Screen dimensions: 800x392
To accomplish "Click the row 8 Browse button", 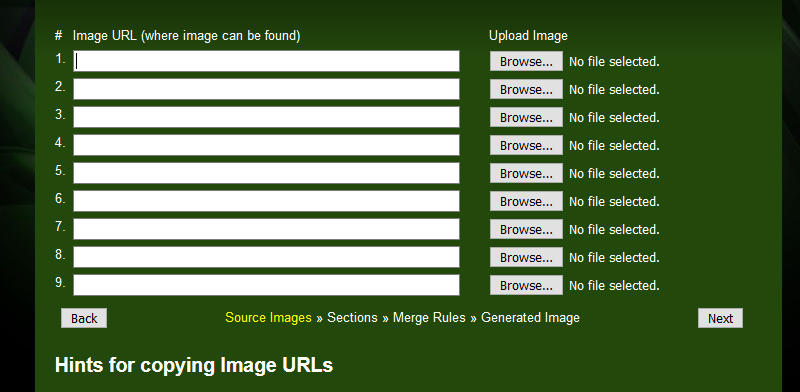I will pyautogui.click(x=526, y=258).
